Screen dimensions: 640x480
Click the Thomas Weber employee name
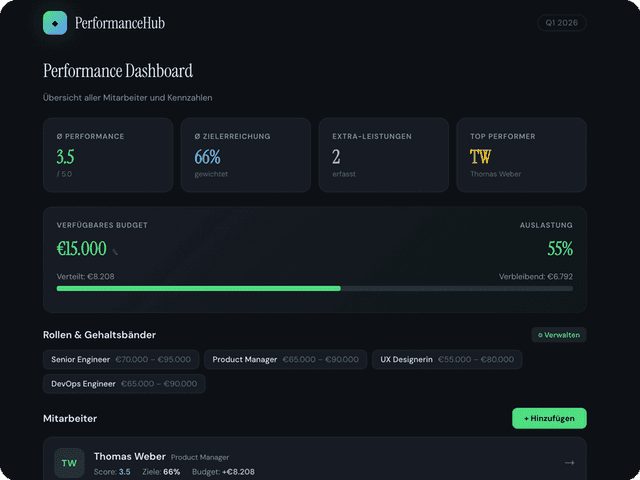(x=130, y=457)
